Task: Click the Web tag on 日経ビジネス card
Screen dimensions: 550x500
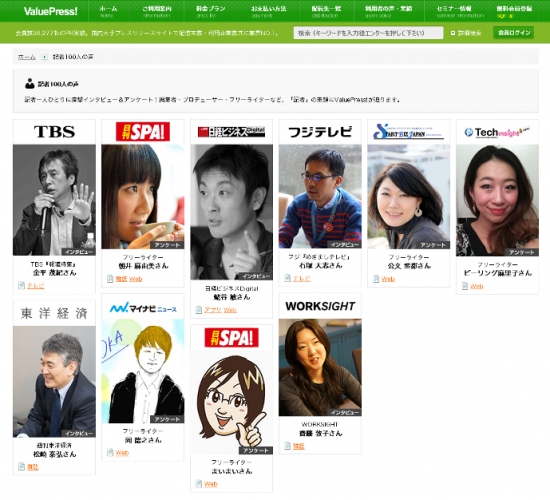Action: [230, 310]
